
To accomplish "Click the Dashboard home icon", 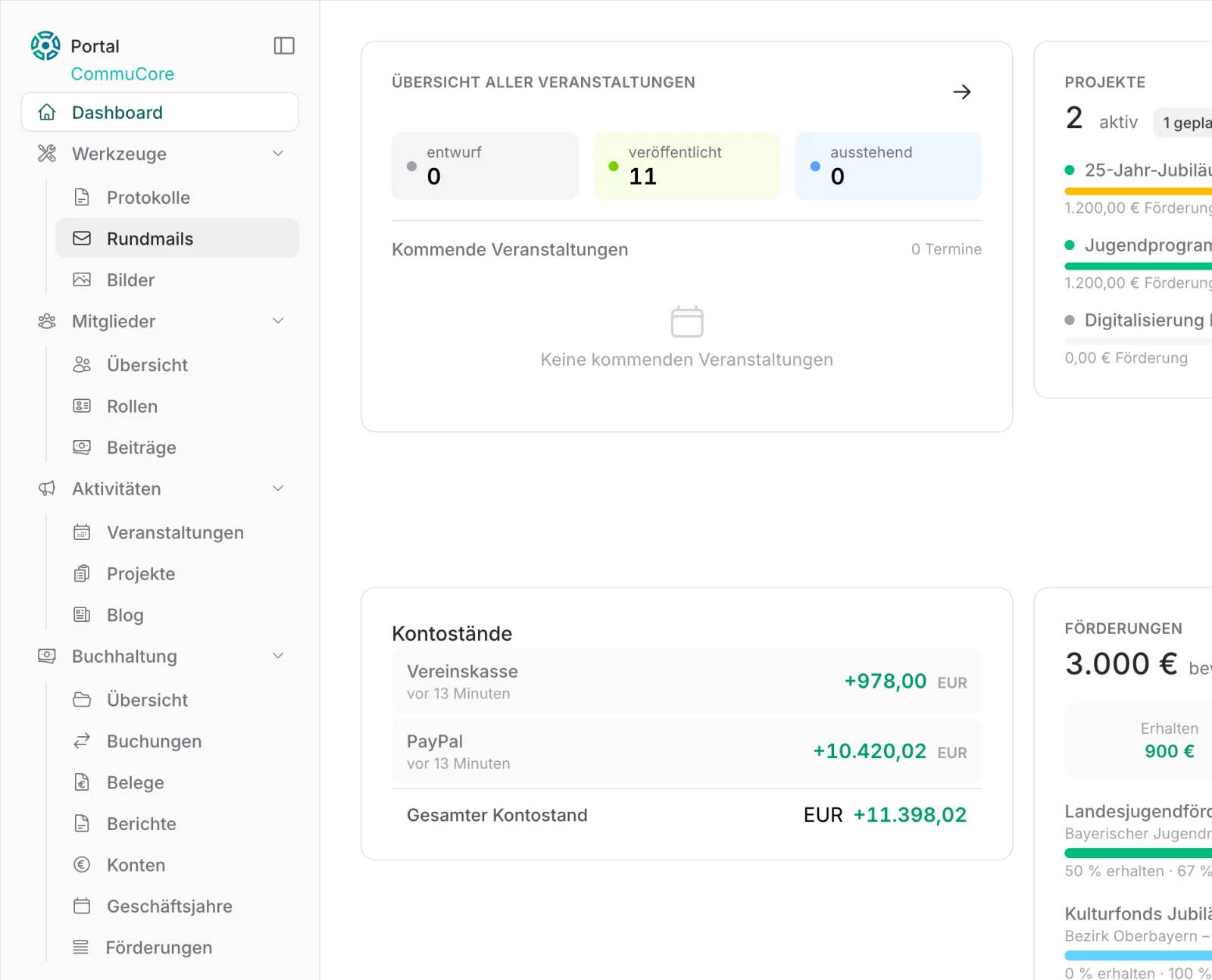I will (x=47, y=112).
